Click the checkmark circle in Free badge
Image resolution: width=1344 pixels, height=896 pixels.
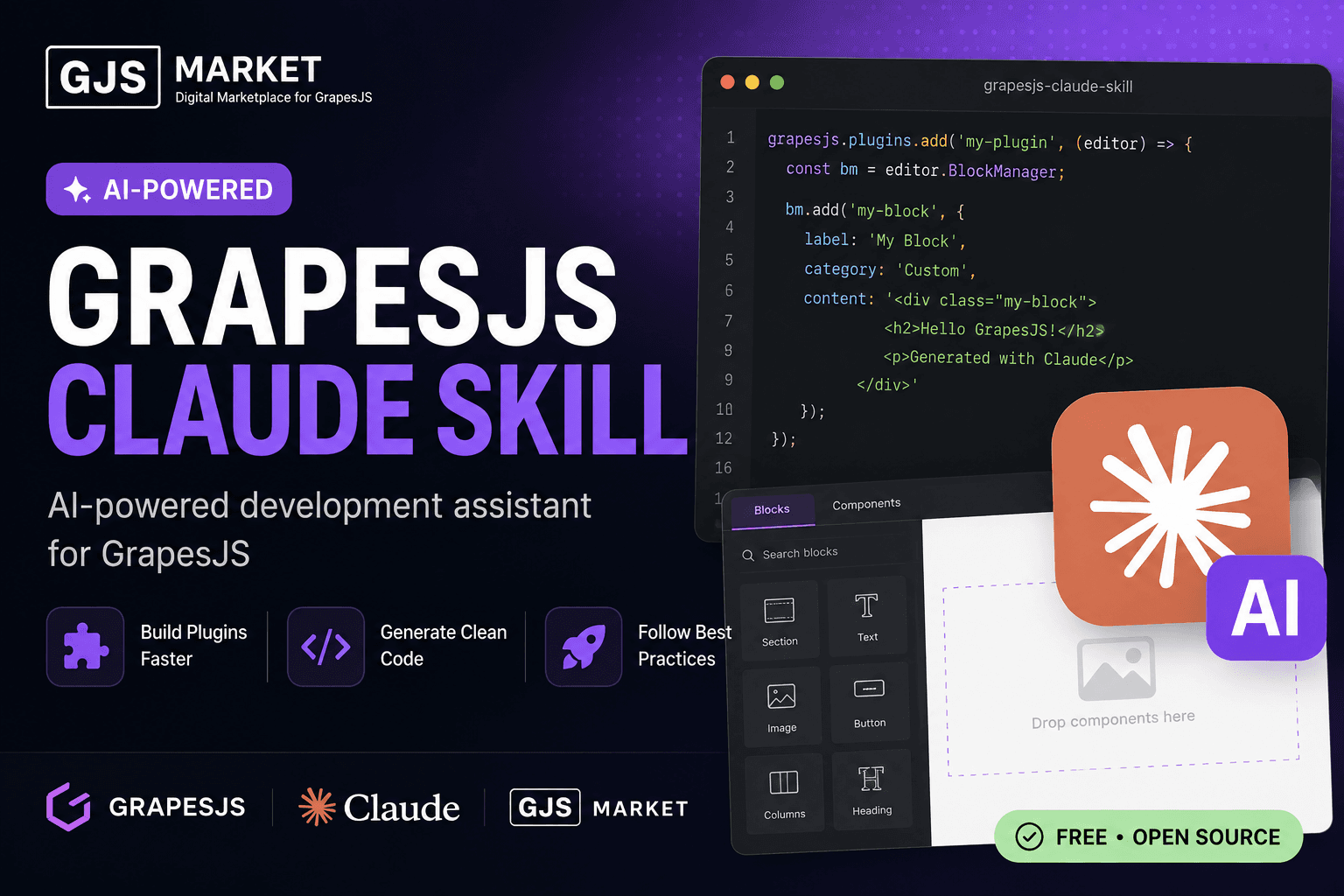pyautogui.click(x=1029, y=837)
